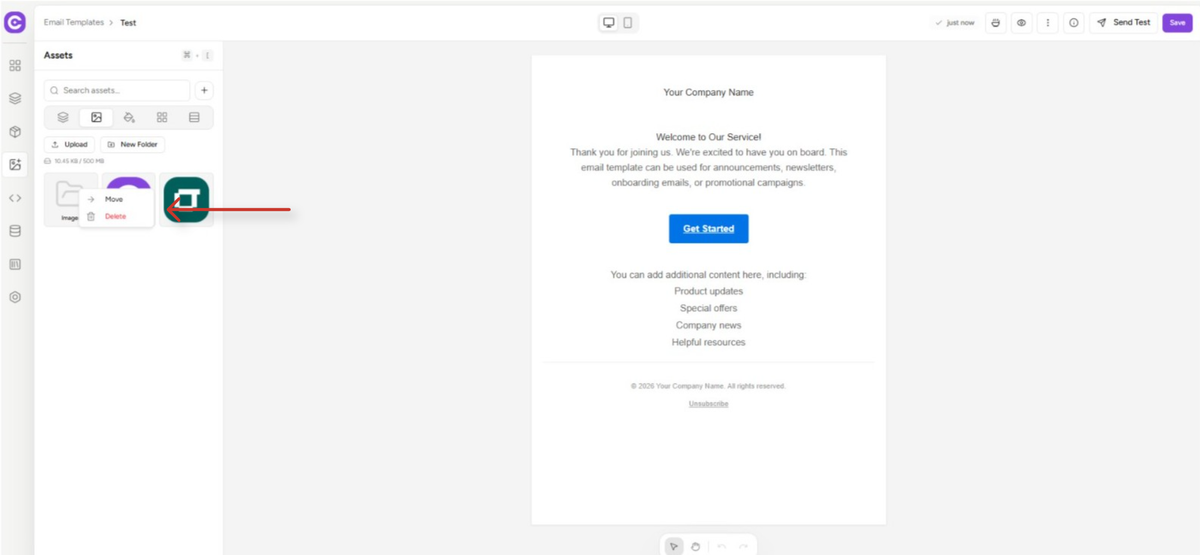Open the table layout icon in left sidebar
This screenshot has height=555, width=1200.
pyautogui.click(x=15, y=264)
